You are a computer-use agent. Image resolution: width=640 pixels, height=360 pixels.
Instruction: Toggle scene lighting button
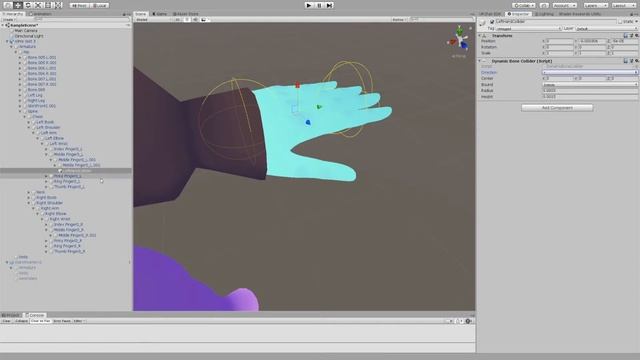(x=187, y=20)
